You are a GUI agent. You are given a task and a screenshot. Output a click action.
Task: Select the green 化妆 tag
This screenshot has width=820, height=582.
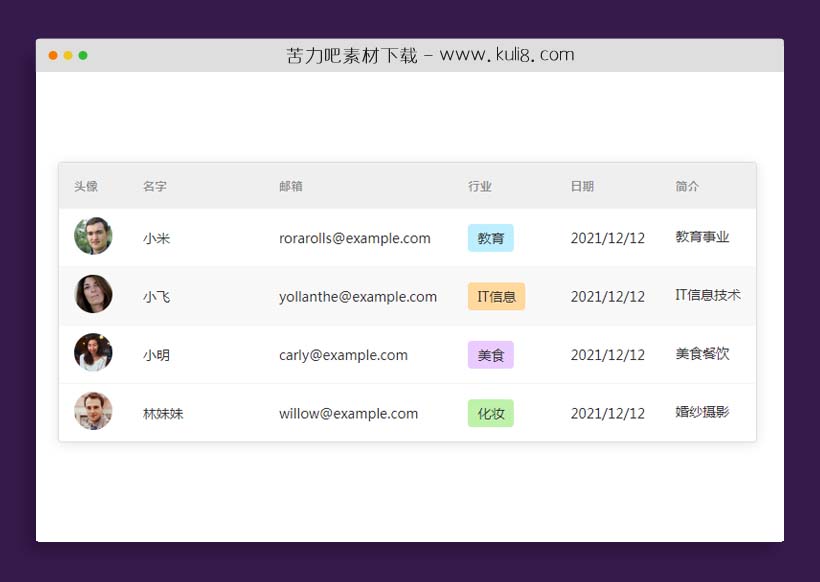point(489,412)
